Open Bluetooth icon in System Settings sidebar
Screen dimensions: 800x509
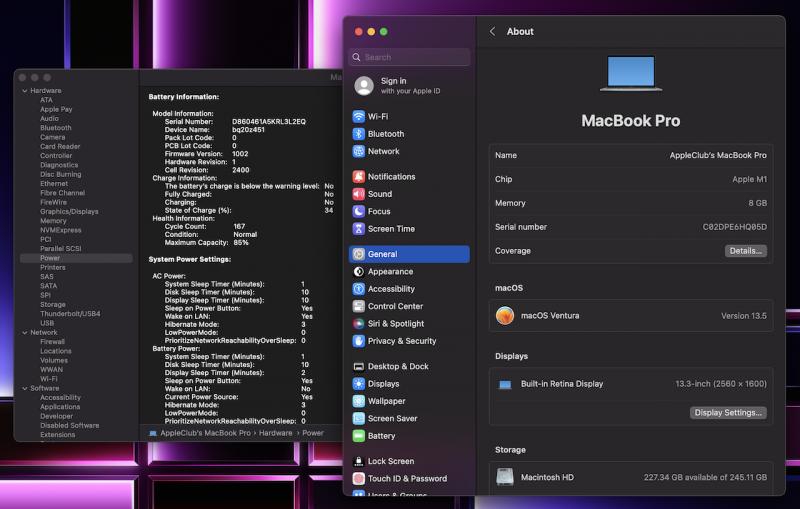click(x=359, y=134)
